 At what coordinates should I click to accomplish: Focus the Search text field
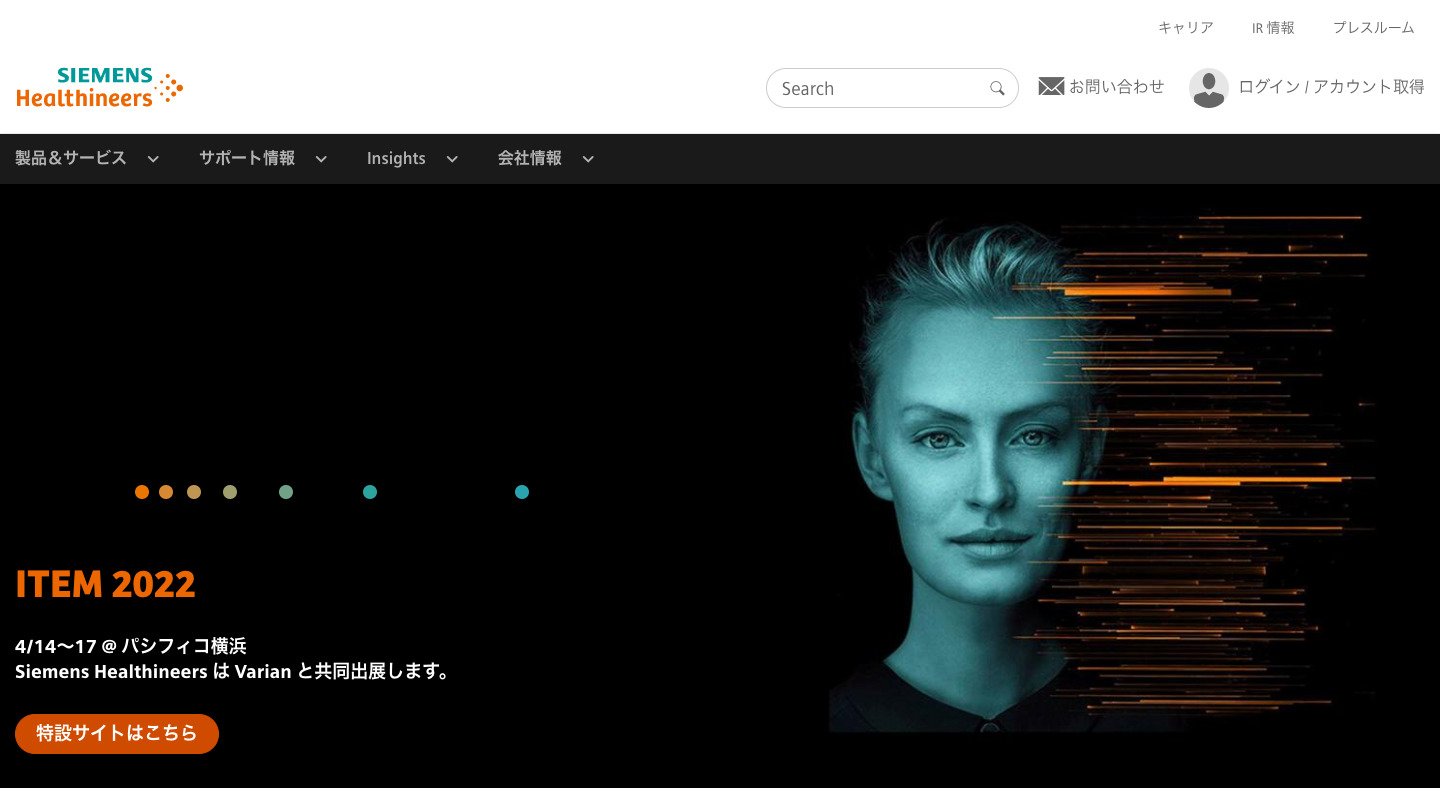pyautogui.click(x=880, y=88)
